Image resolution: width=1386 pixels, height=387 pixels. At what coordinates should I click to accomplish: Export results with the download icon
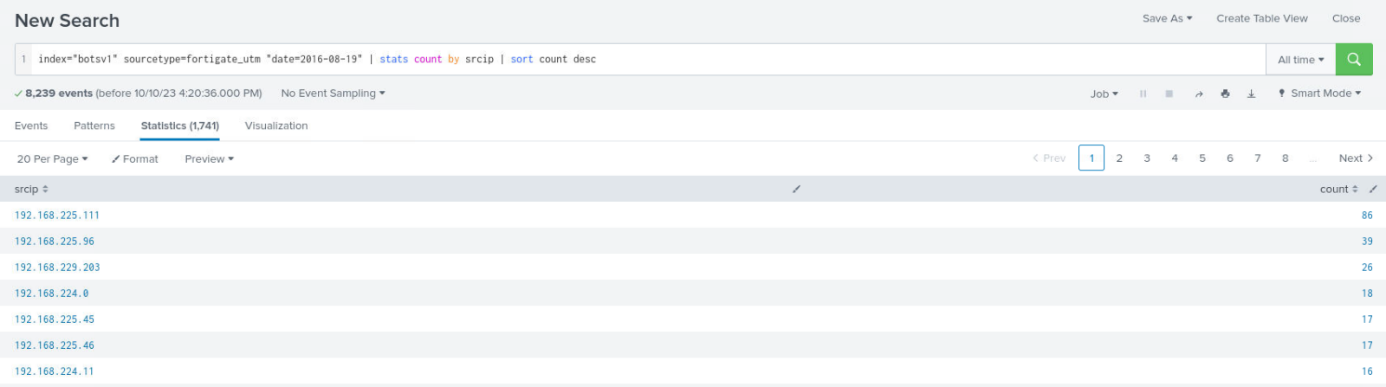coord(1251,94)
